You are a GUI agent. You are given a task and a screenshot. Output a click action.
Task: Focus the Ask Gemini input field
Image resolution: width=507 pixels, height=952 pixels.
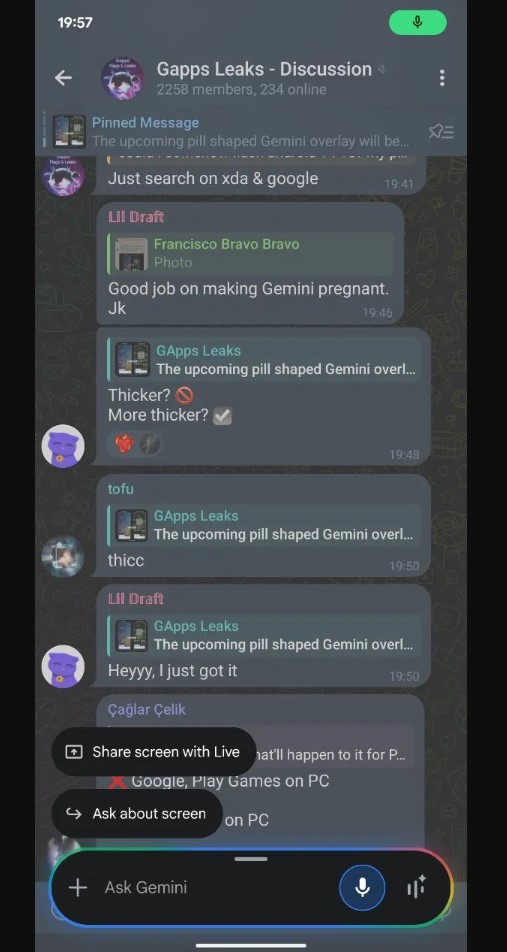tap(216, 887)
